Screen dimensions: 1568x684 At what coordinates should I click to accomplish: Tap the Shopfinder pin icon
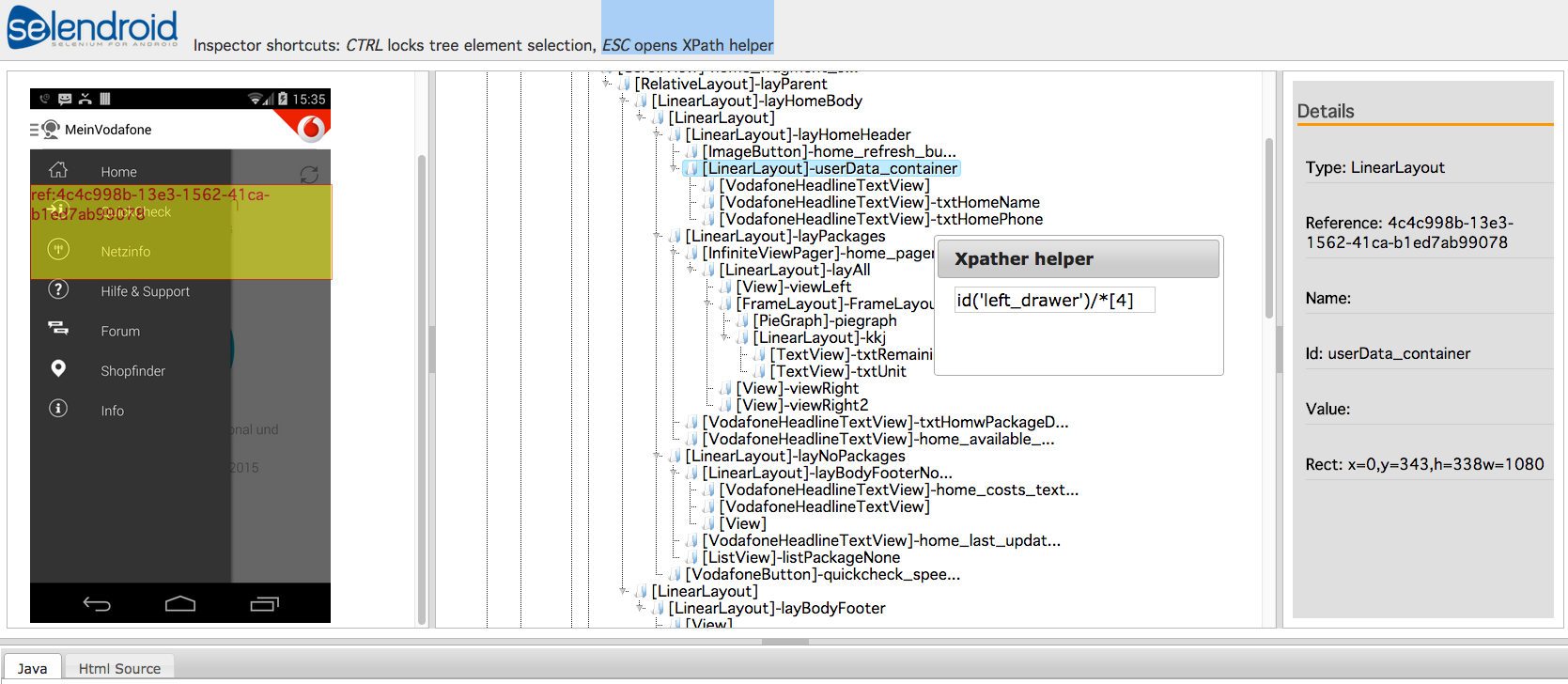(58, 368)
